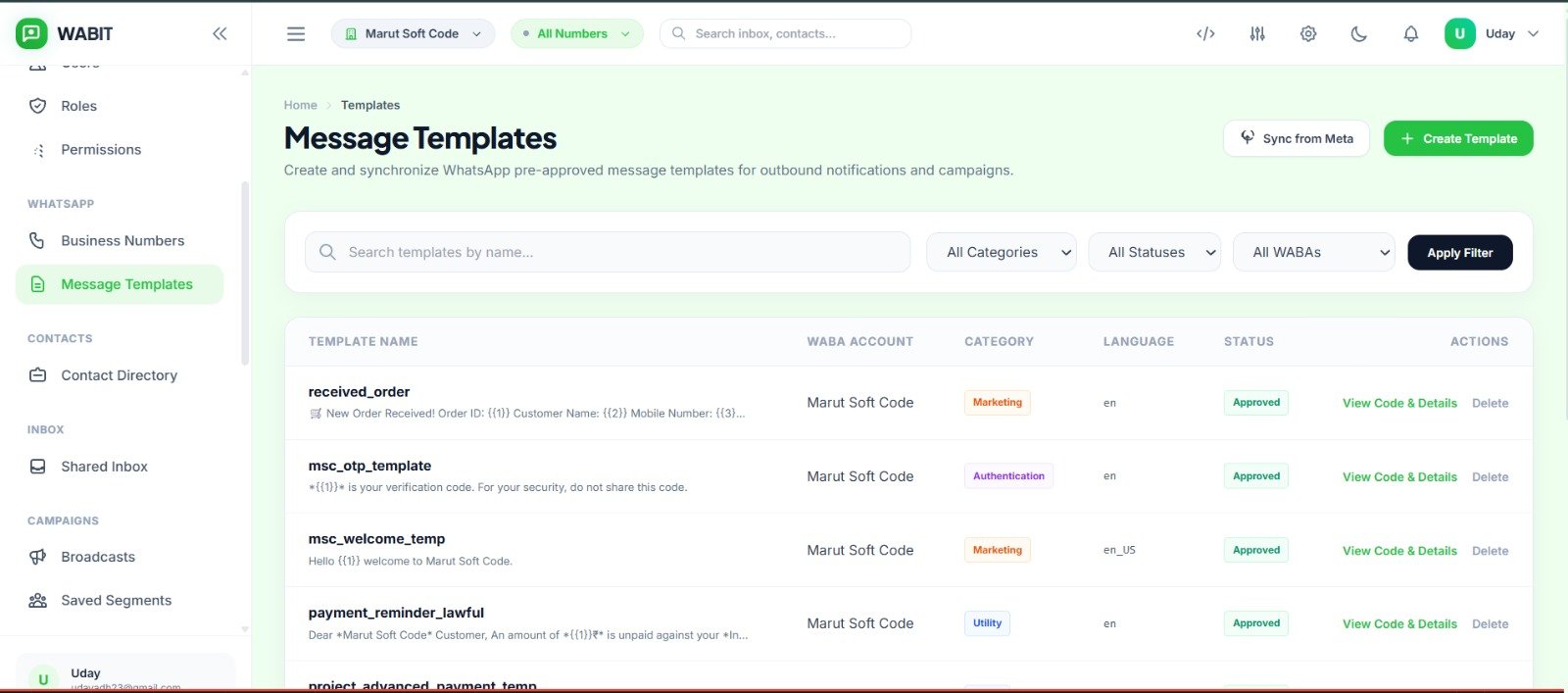Click the Saved Segments people icon
The image size is (1568, 693).
click(37, 601)
